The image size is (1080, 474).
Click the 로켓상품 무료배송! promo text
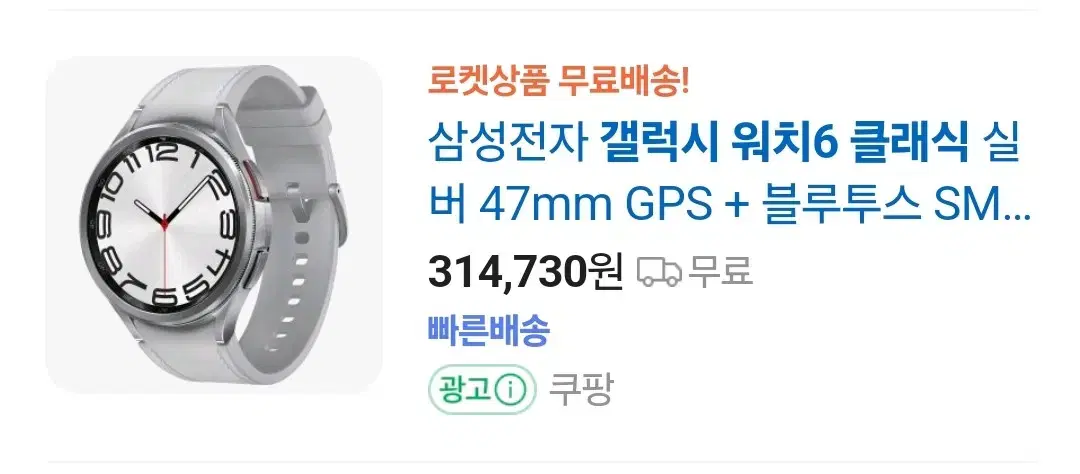[558, 83]
